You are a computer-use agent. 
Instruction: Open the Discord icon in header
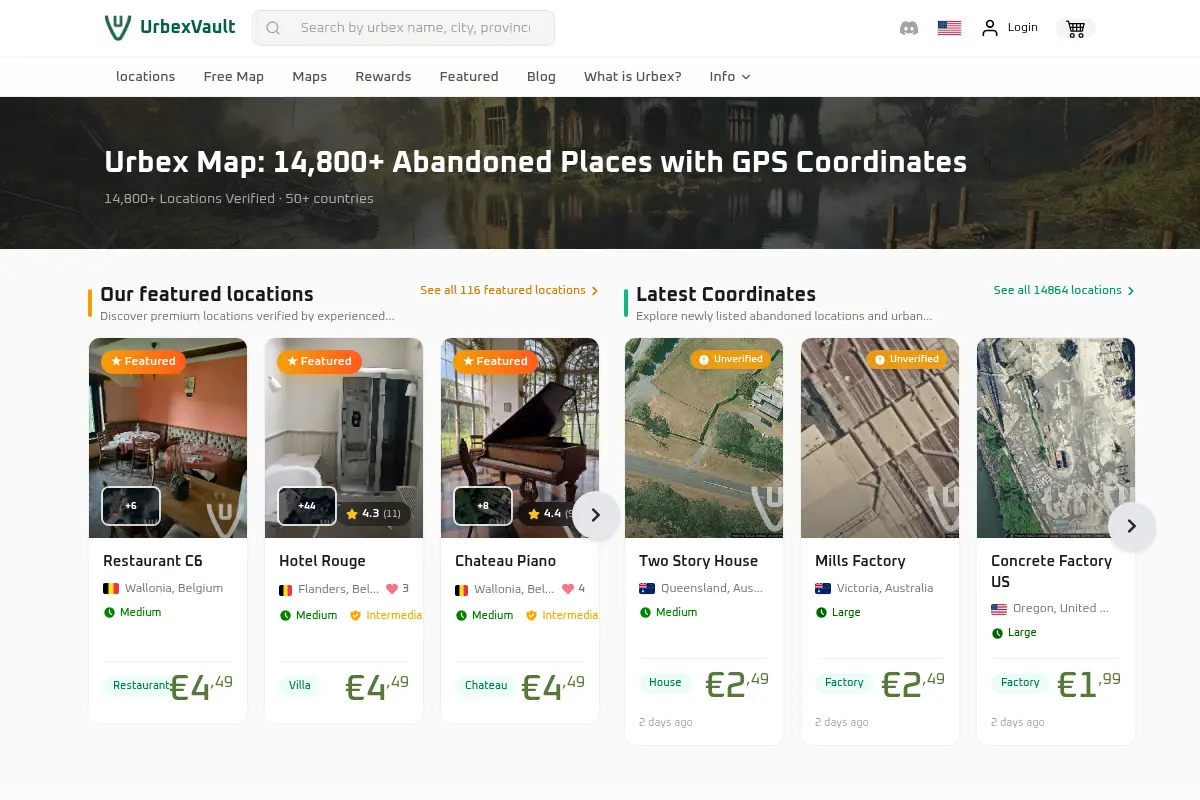pyautogui.click(x=909, y=28)
